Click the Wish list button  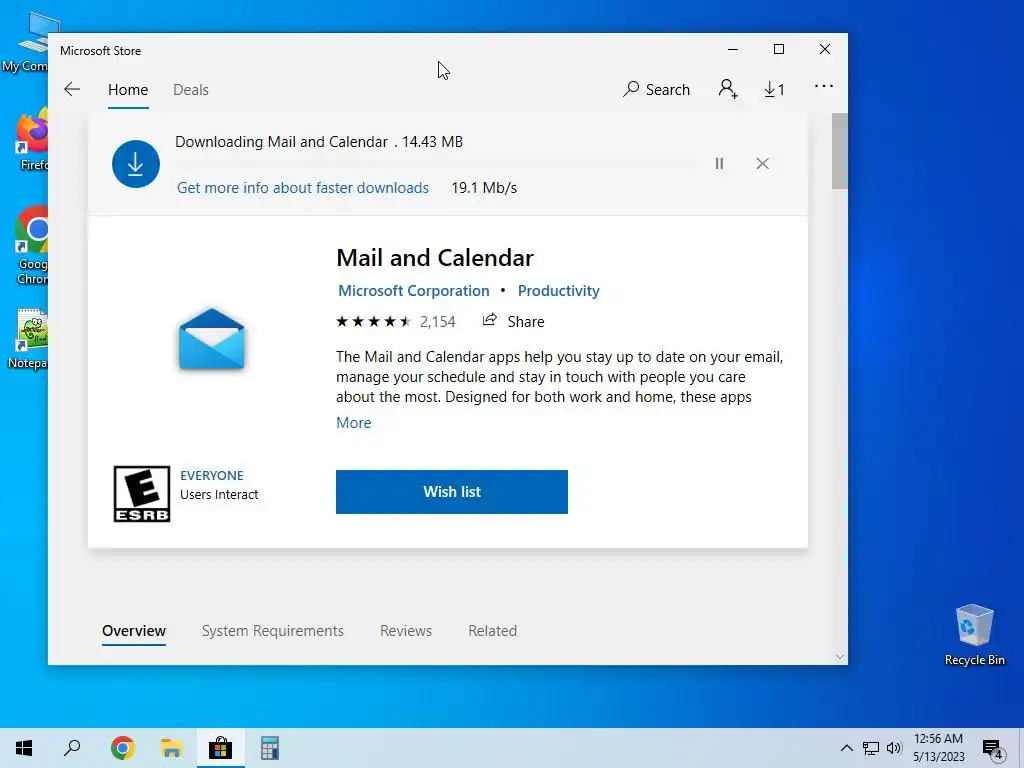452,492
